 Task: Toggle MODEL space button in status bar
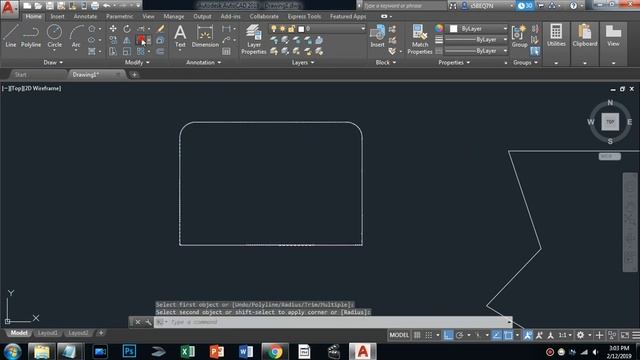tap(399, 335)
